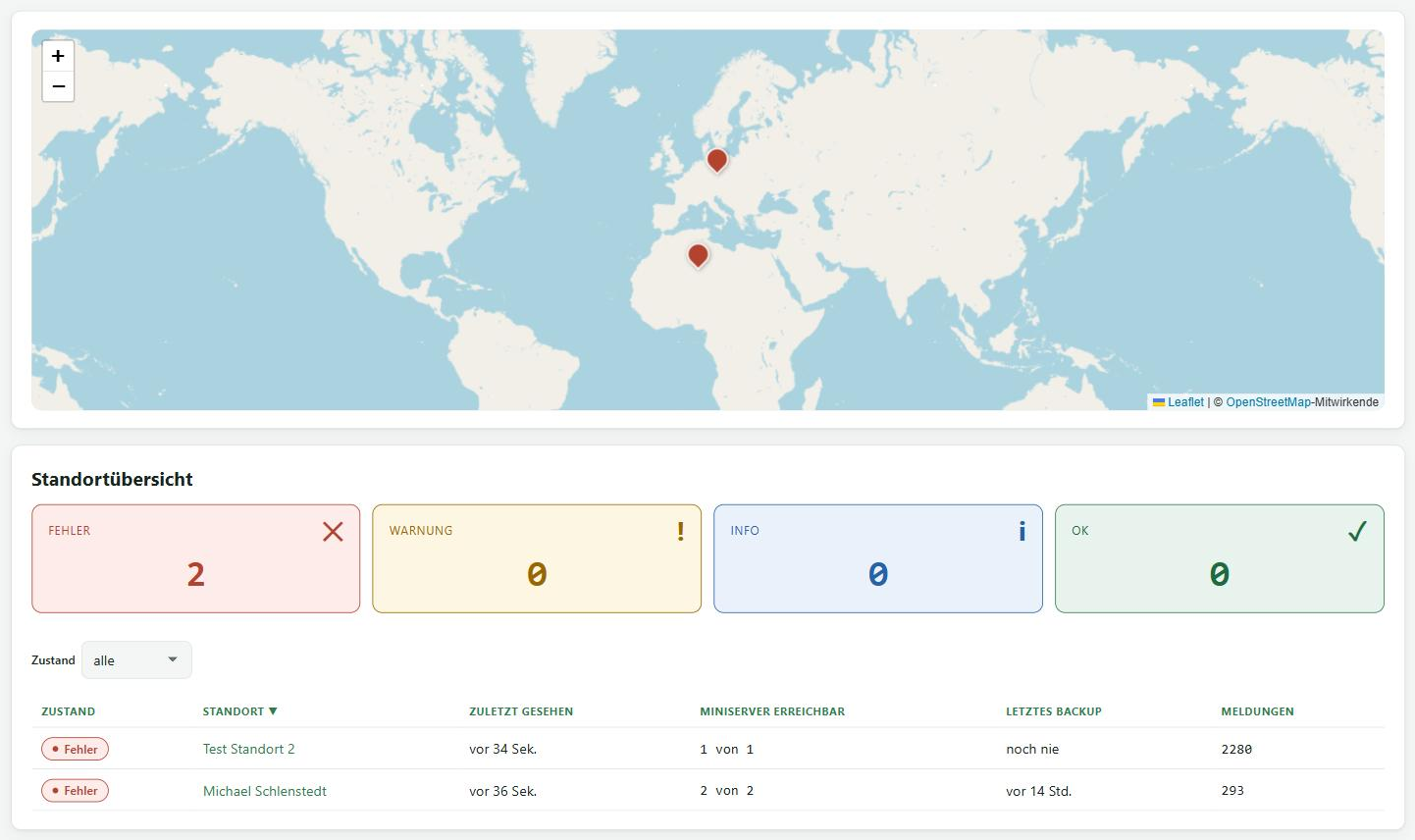Click the red X icon in Fehler card
The image size is (1415, 840).
(x=333, y=532)
